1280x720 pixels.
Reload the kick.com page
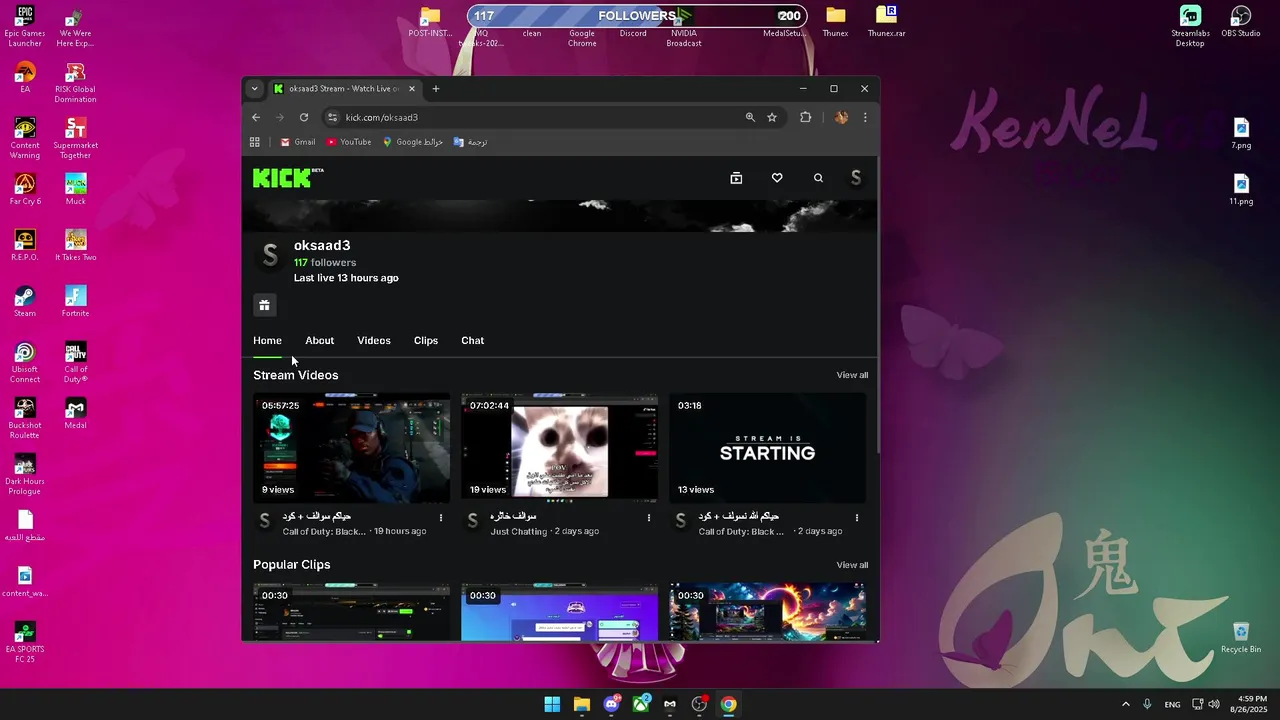(304, 117)
